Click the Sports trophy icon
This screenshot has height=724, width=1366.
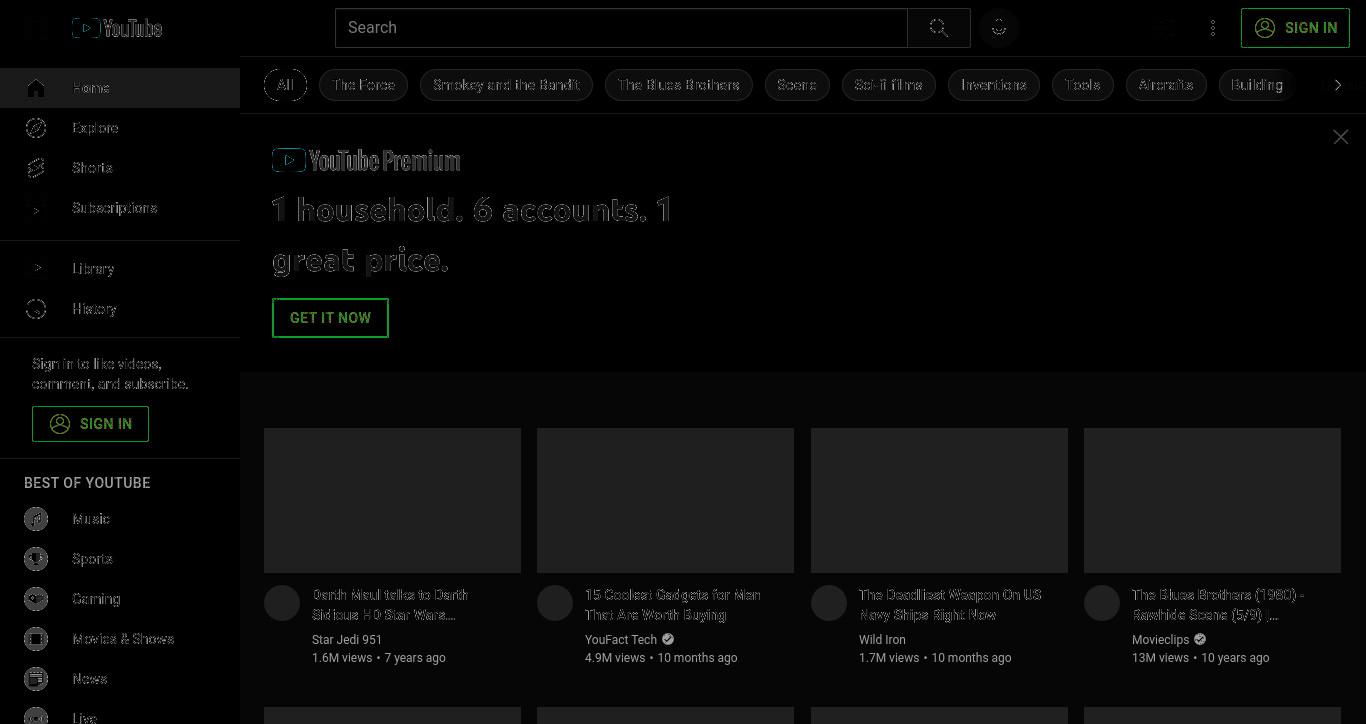(x=36, y=559)
